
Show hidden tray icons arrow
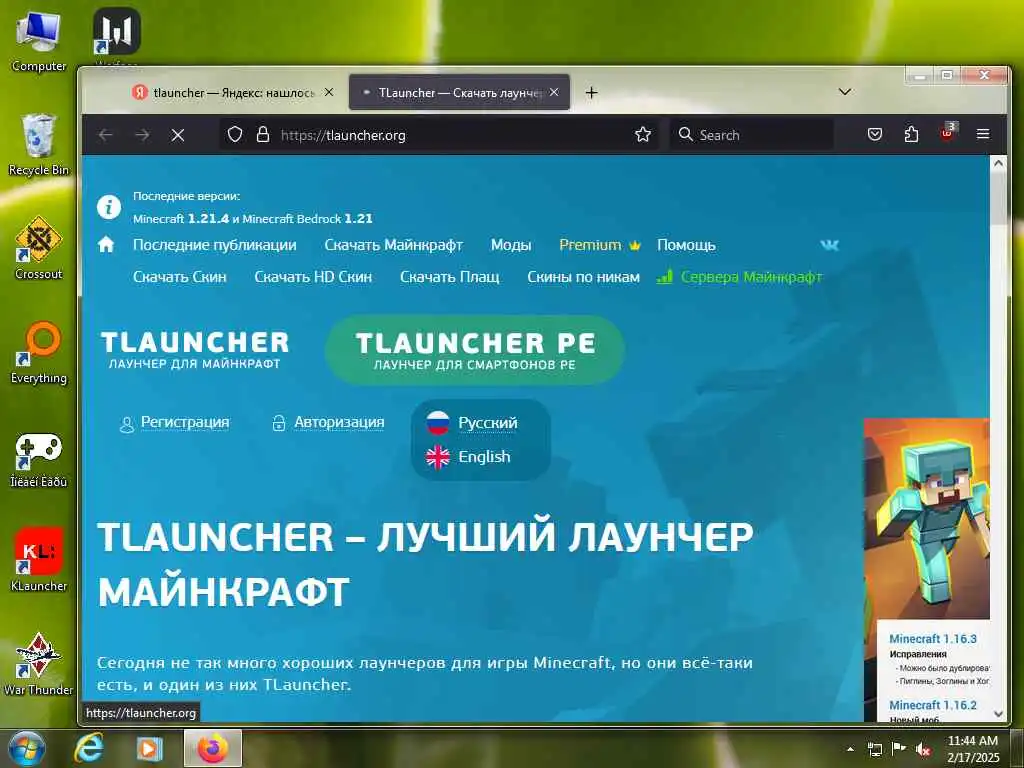[850, 749]
